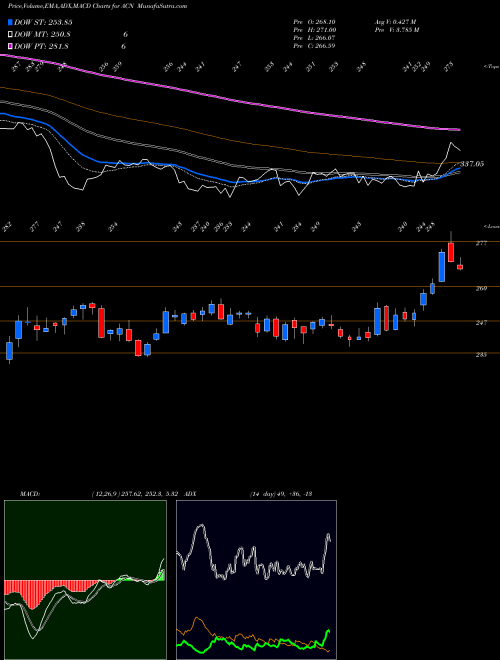500x660 pixels.
Task: Click the Pre O: 268.10 value
Action: coord(314,22)
